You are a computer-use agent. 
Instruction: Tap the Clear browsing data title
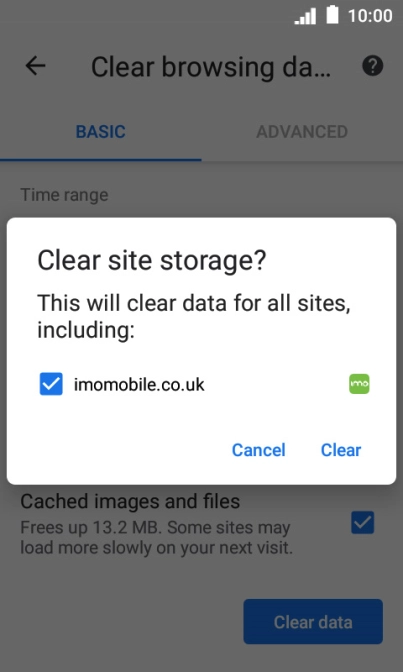click(x=211, y=67)
